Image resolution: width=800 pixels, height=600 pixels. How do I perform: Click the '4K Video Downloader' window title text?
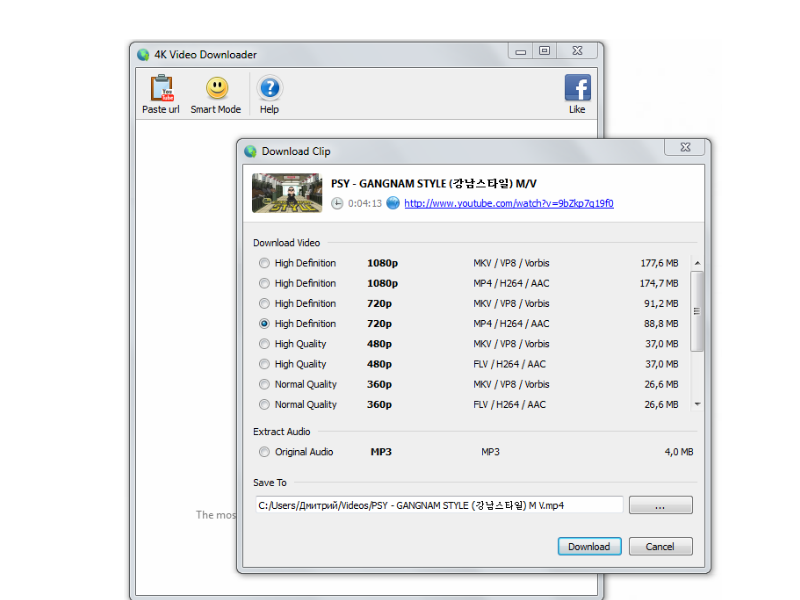[x=206, y=55]
